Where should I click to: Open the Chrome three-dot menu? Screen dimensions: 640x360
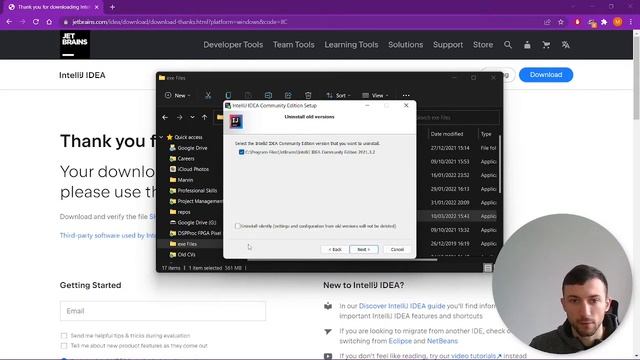tap(631, 22)
